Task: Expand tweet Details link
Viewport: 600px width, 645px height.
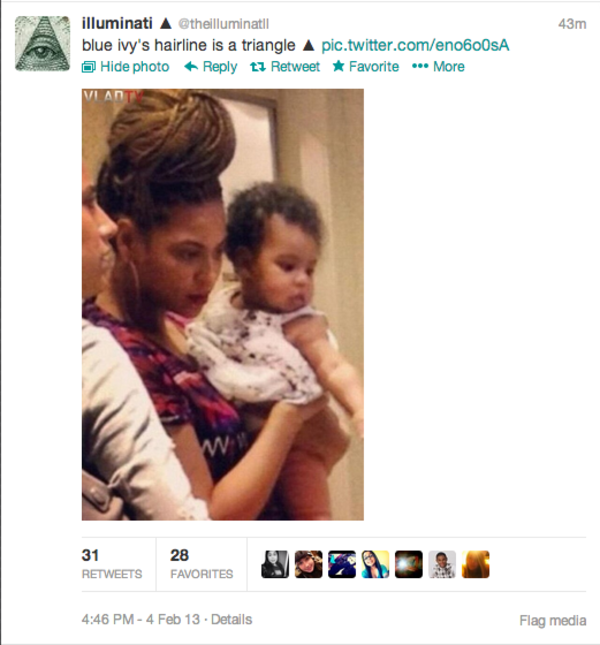Action: 232,619
